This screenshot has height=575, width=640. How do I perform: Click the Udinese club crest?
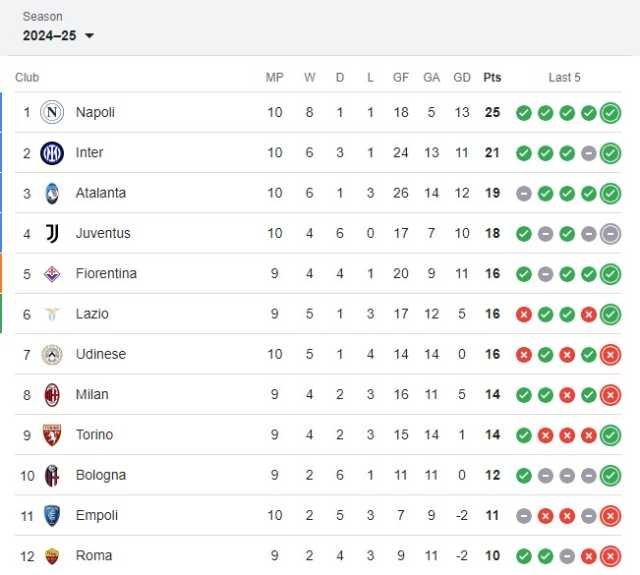point(52,354)
